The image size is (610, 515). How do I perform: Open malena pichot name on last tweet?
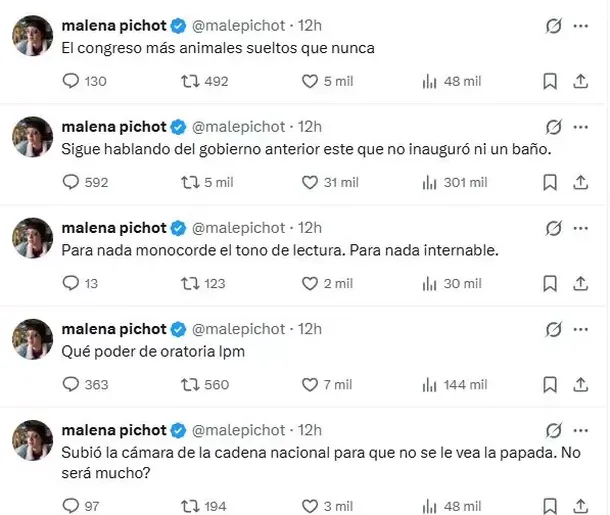(113, 430)
